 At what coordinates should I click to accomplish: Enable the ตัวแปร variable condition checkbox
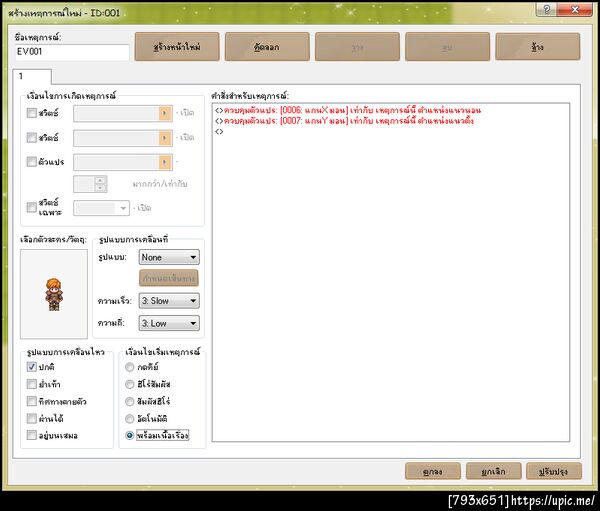click(32, 162)
